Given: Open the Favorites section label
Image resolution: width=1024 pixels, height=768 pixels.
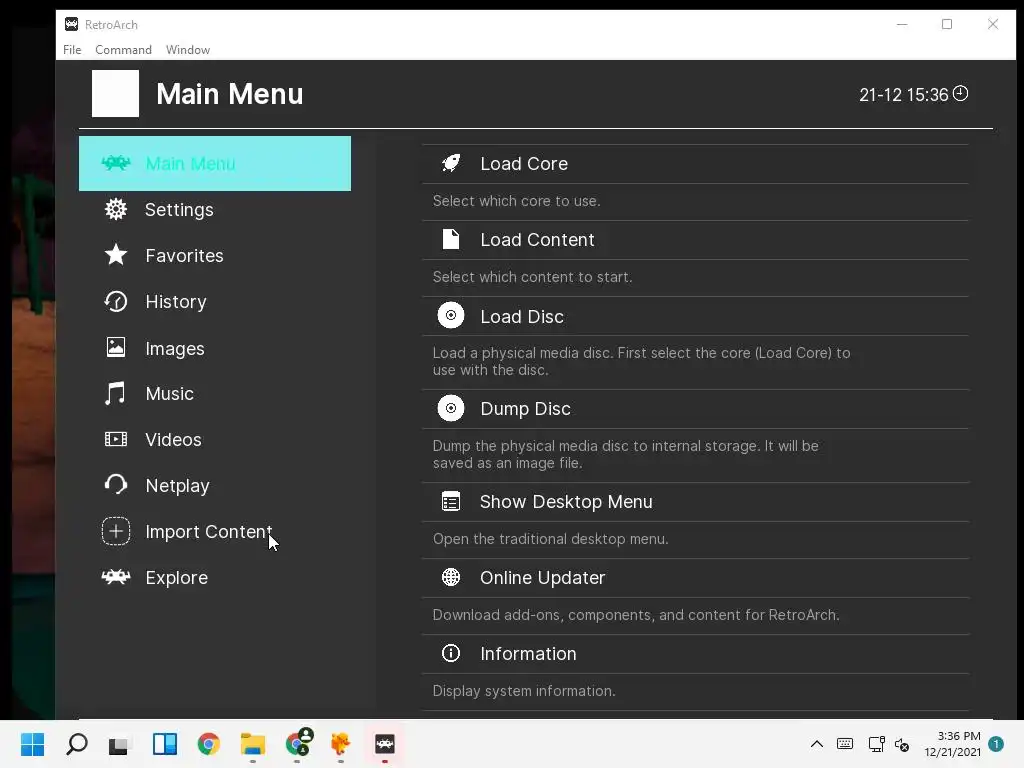Looking at the screenshot, I should point(184,255).
